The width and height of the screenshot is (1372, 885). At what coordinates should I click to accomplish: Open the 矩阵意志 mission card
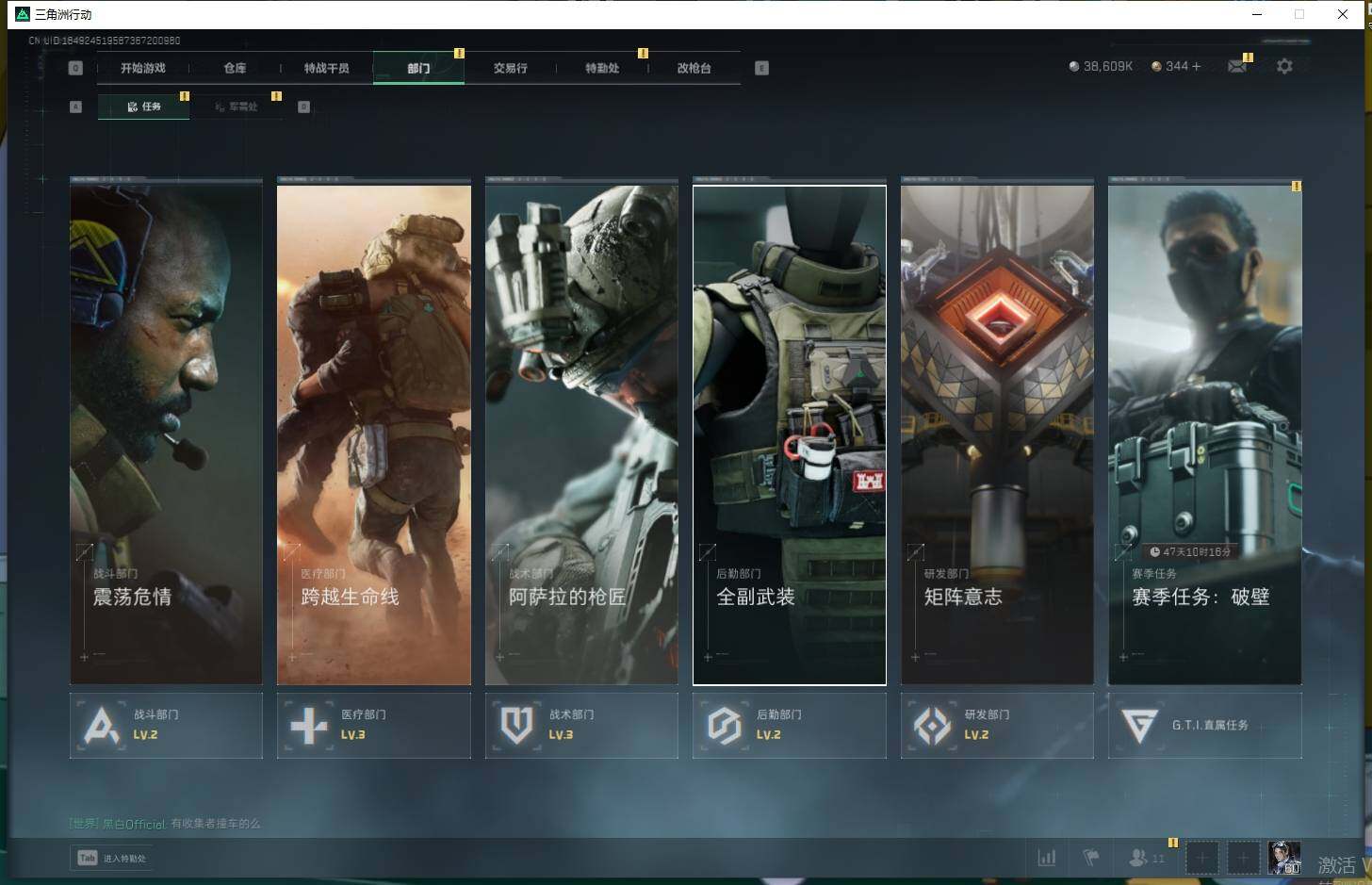pos(997,434)
